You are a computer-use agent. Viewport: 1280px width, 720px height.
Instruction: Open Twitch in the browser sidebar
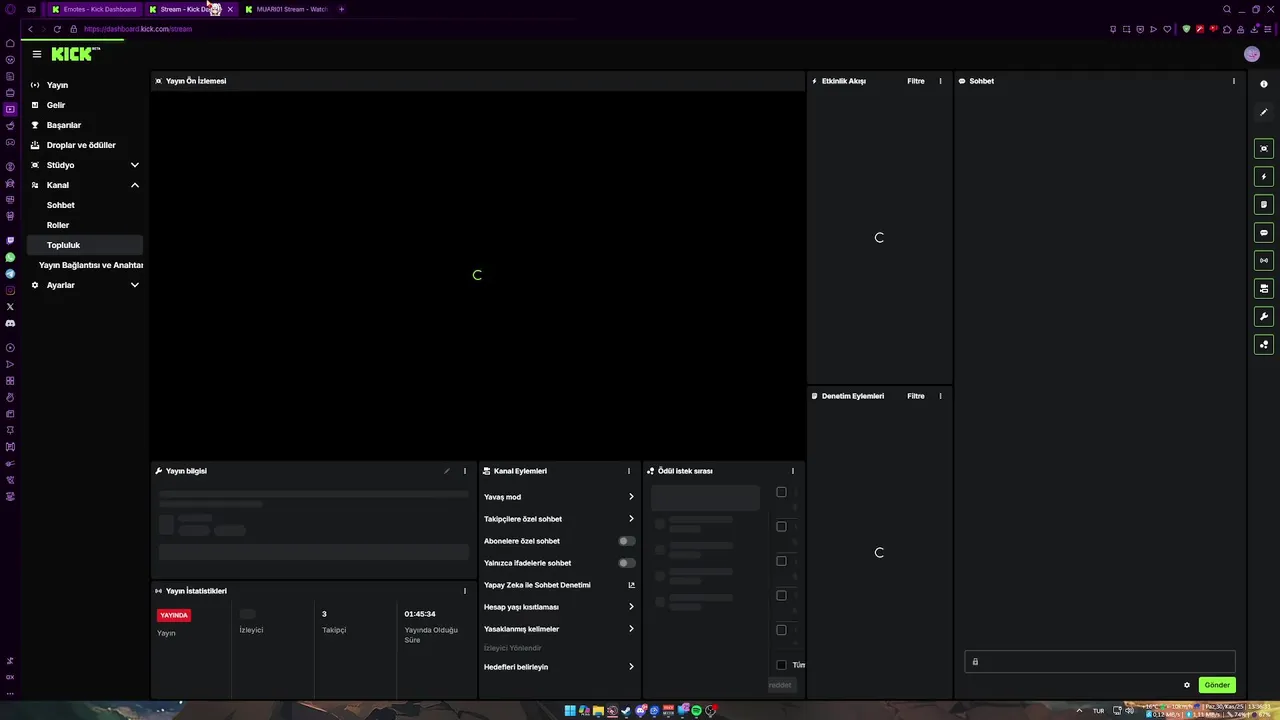(10, 241)
